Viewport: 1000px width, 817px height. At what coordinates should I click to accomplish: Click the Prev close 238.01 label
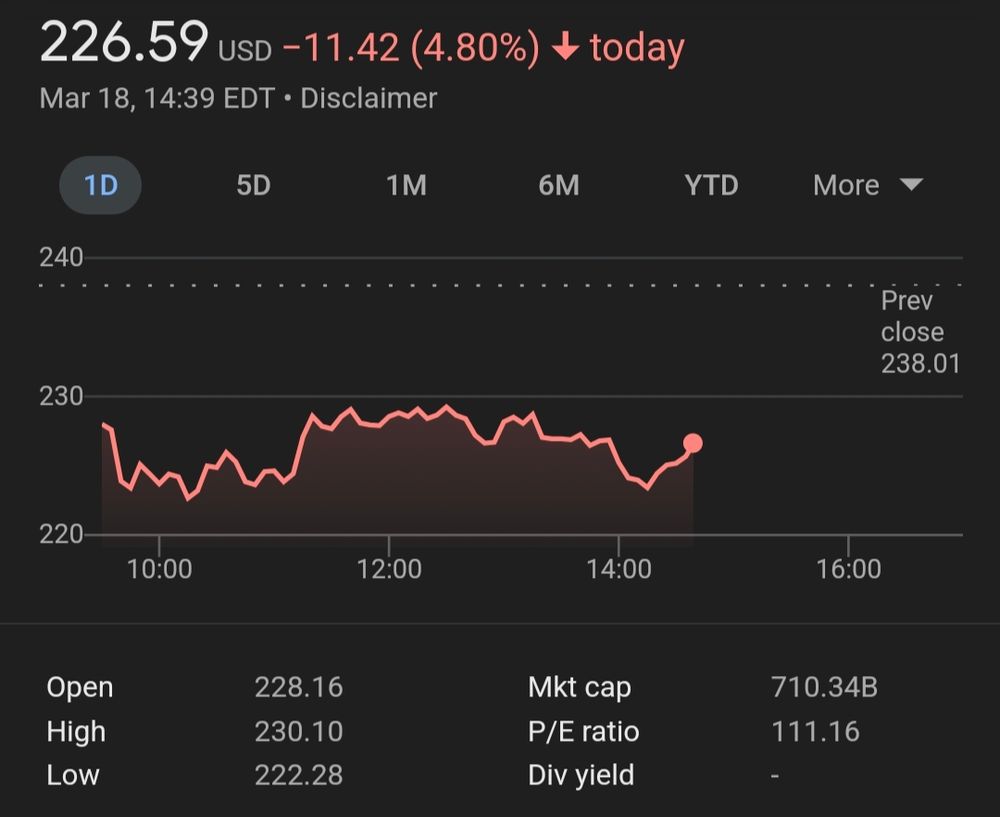click(x=919, y=332)
